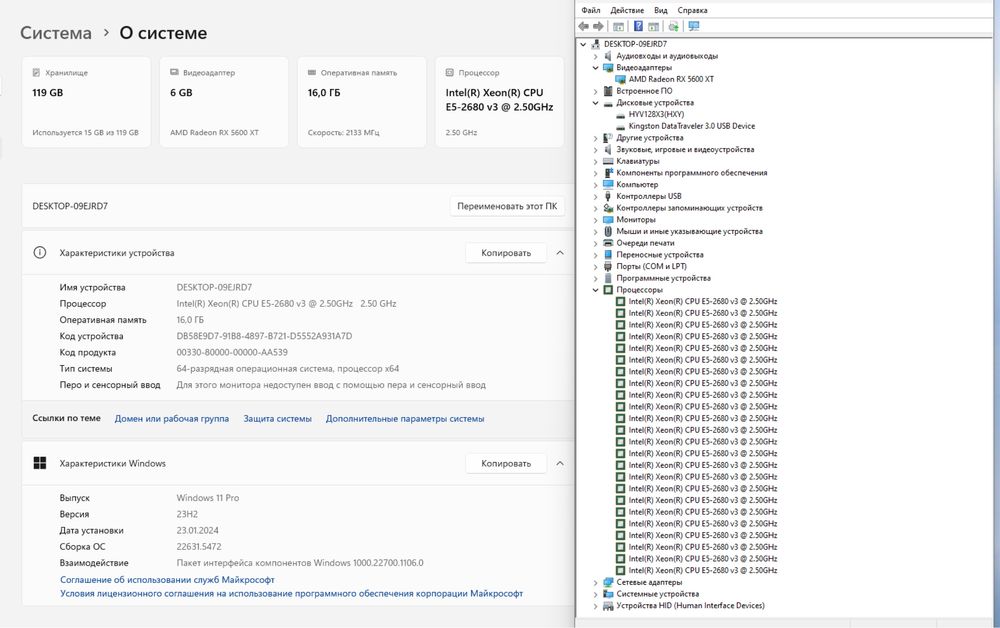This screenshot has height=628, width=1000.
Task: Click the Back arrow in Device Manager toolbar
Action: [x=584, y=26]
